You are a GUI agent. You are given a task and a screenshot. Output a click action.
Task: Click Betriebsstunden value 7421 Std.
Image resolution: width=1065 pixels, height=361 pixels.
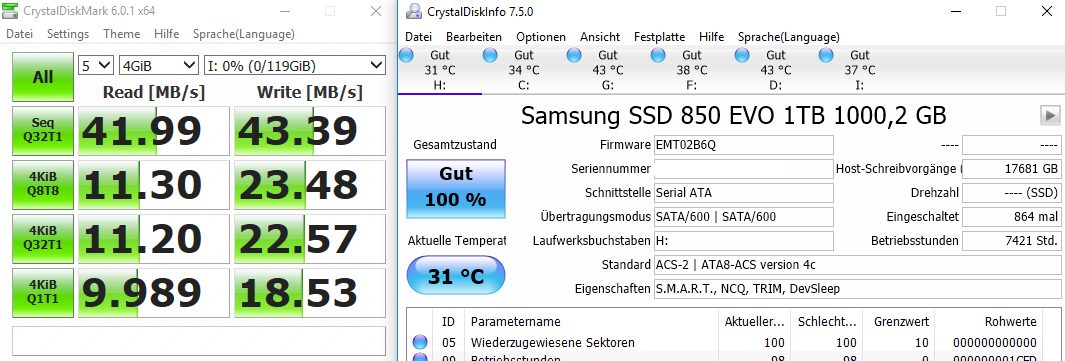[1011, 240]
